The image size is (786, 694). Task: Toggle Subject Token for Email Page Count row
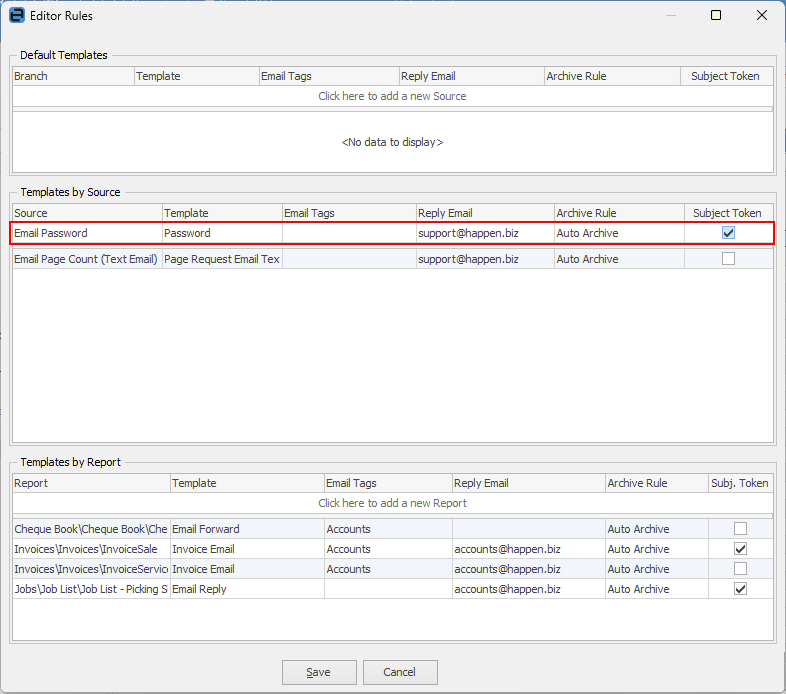[728, 259]
